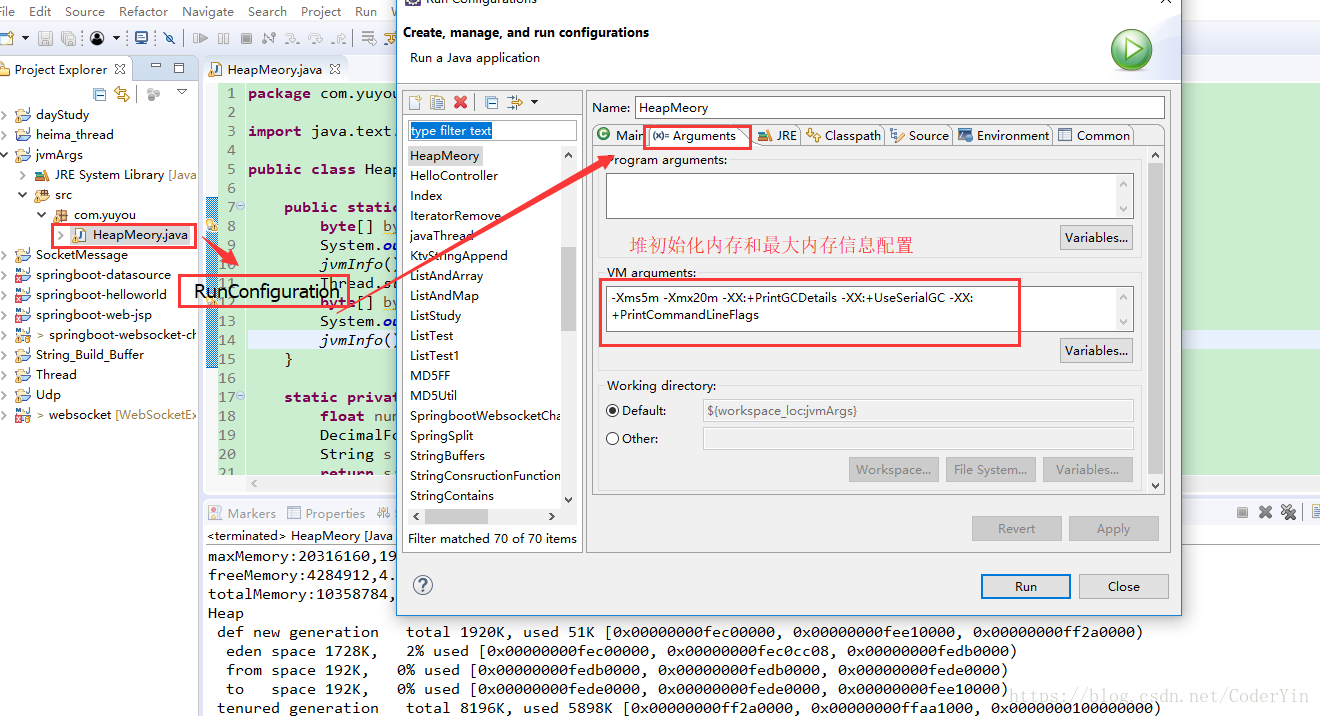This screenshot has height=716, width=1320.
Task: Click the Step Over icon
Action: click(316, 38)
